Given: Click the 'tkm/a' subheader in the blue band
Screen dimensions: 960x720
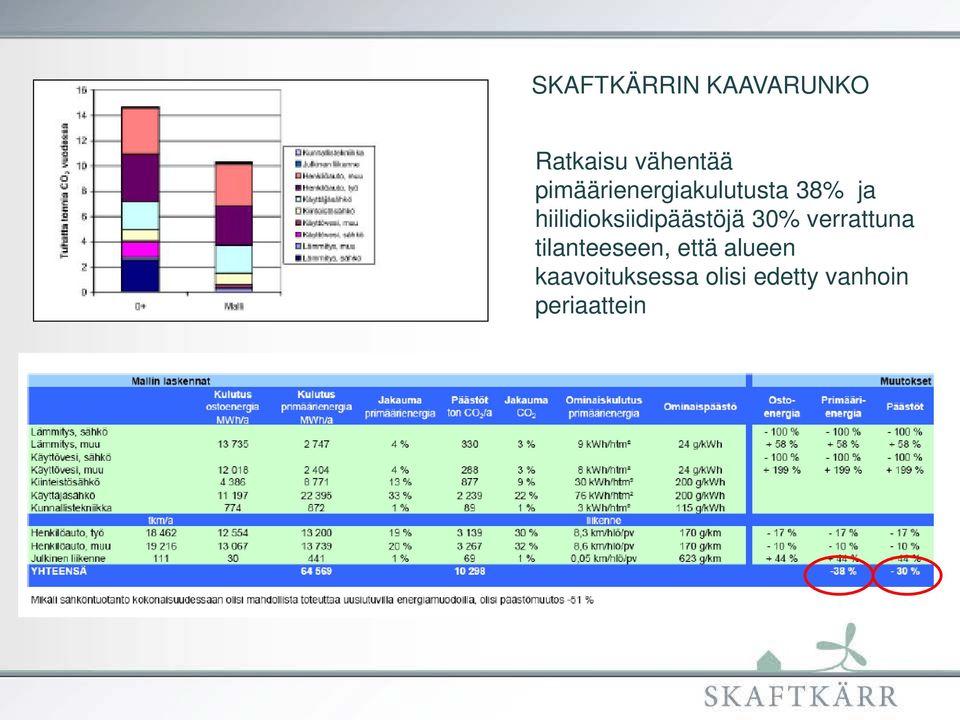Looking at the screenshot, I should click(161, 520).
